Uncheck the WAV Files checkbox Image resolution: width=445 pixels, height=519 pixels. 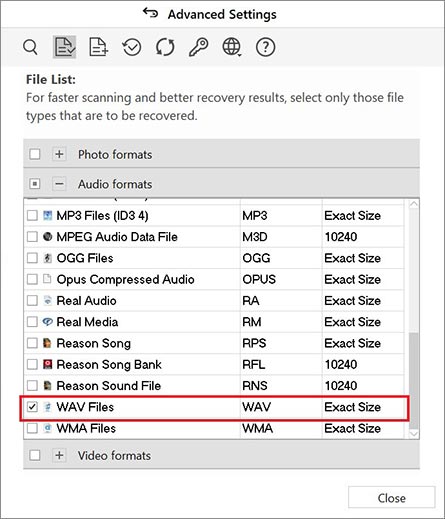[32, 407]
